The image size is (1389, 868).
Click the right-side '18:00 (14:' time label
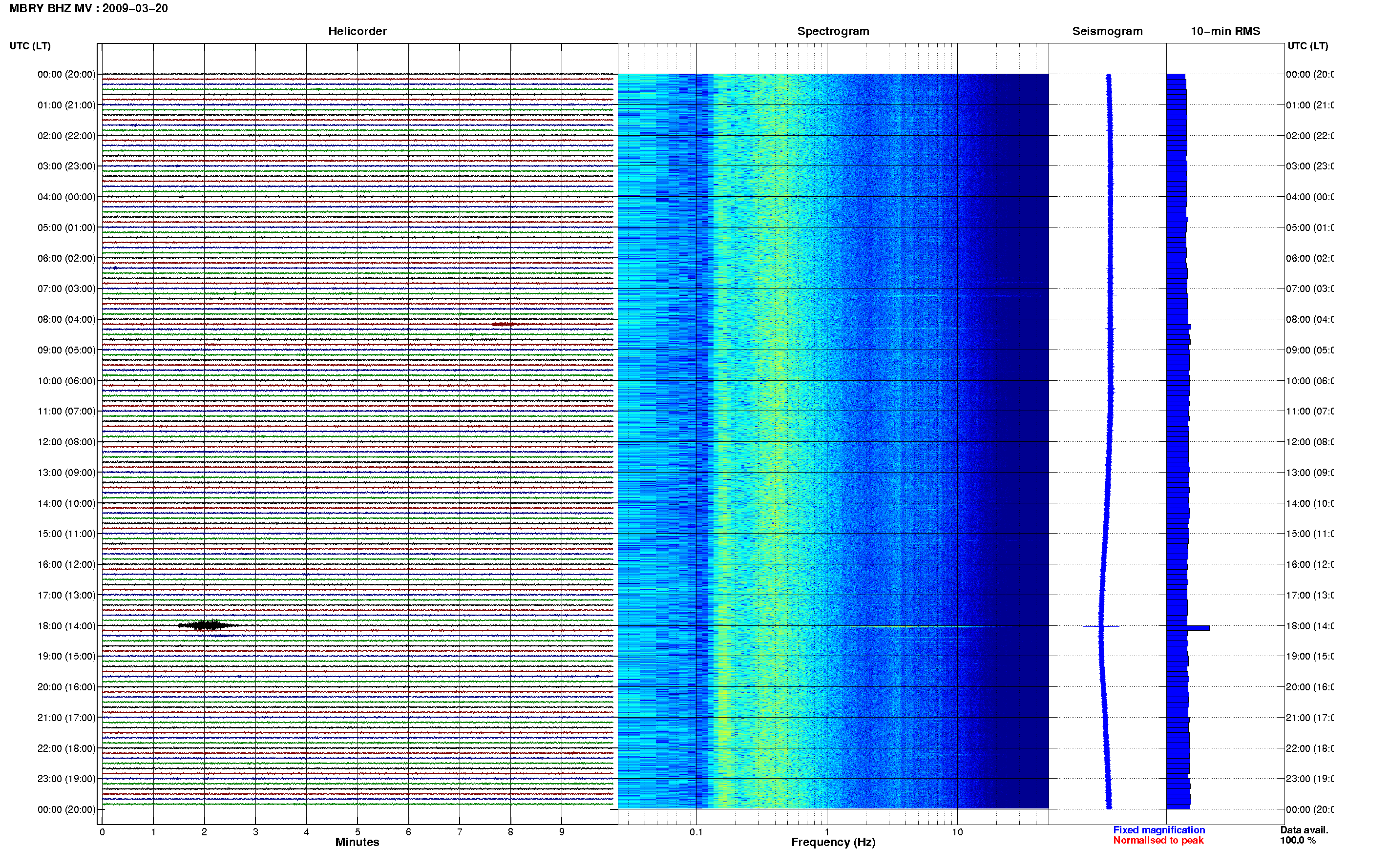pos(1309,626)
